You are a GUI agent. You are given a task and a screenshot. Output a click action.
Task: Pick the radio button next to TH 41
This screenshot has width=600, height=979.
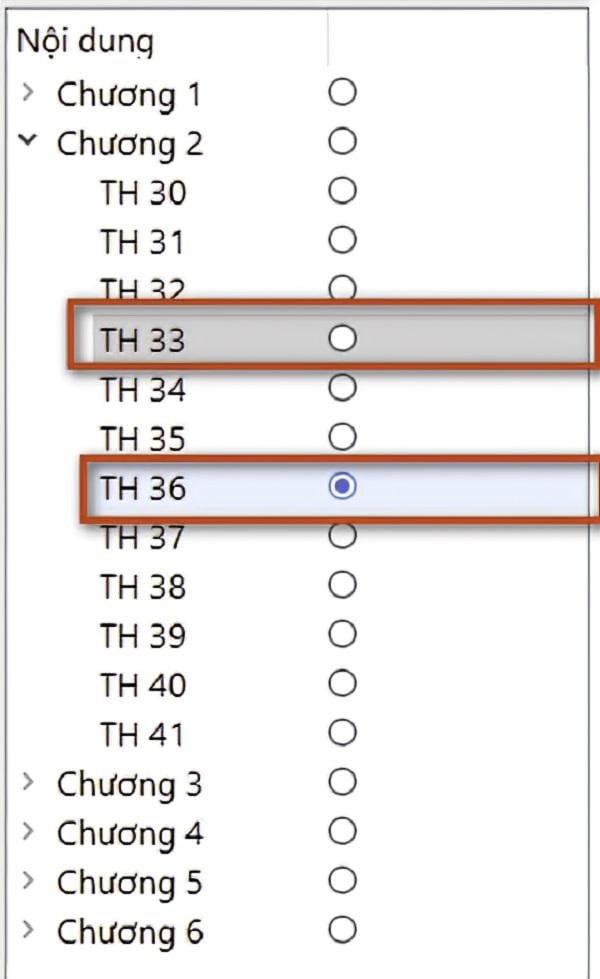pyautogui.click(x=342, y=734)
